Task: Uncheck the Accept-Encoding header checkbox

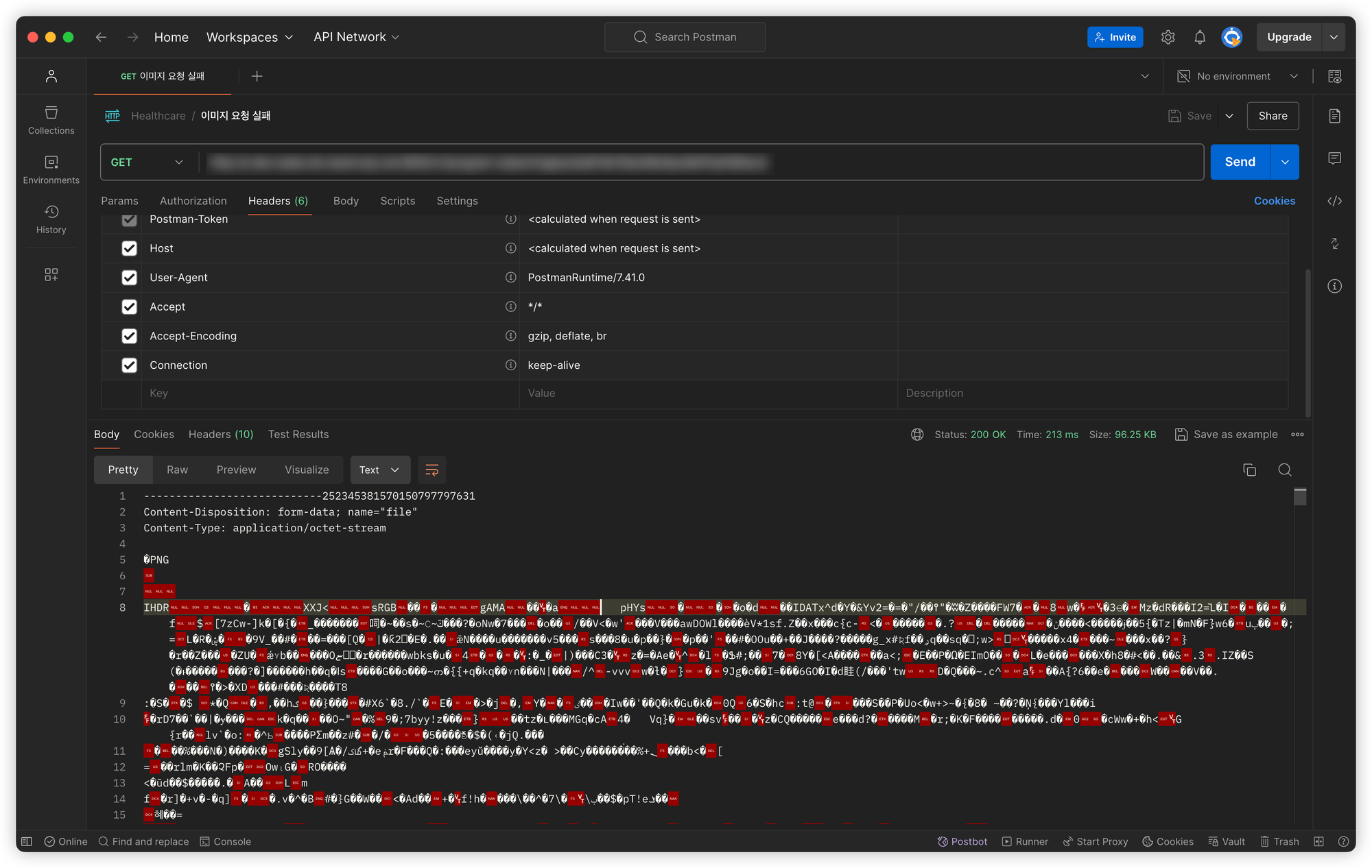Action: 129,336
